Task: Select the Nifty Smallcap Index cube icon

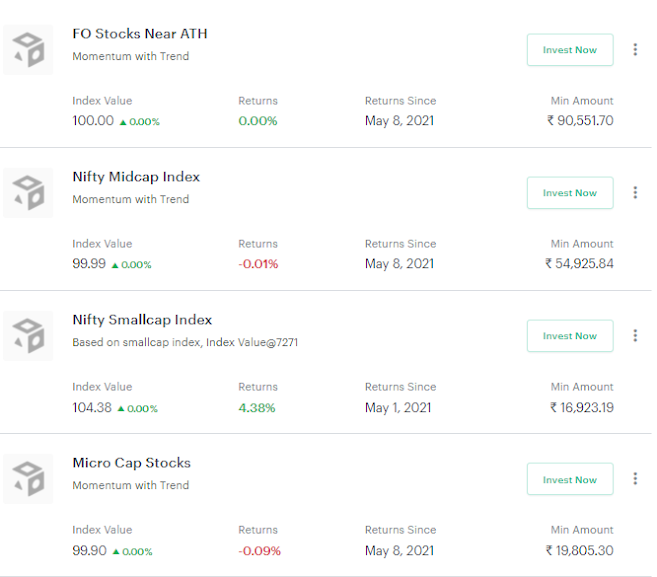Action: pyautogui.click(x=28, y=336)
